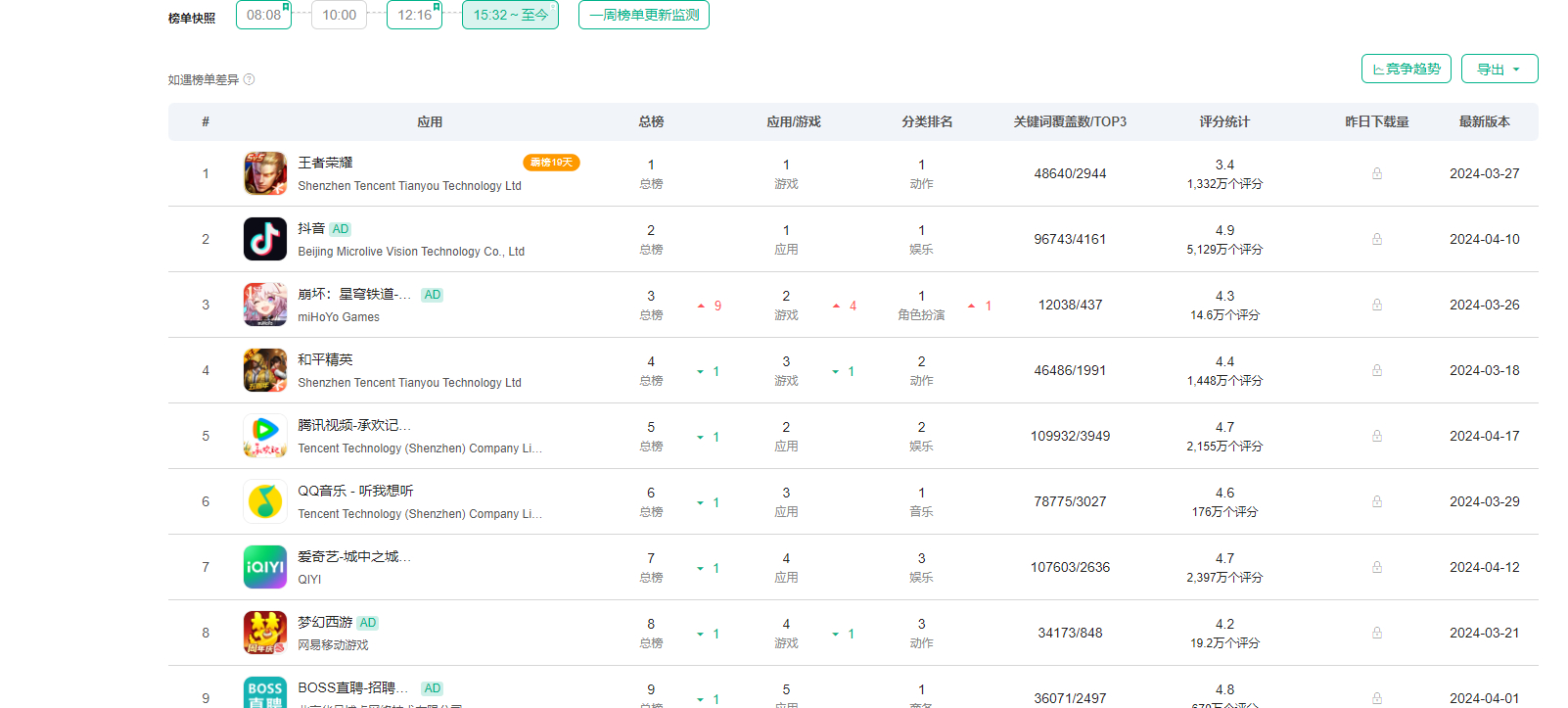This screenshot has width=1568, height=708.
Task: Click developer 网易移动游戏
Action: (x=333, y=645)
